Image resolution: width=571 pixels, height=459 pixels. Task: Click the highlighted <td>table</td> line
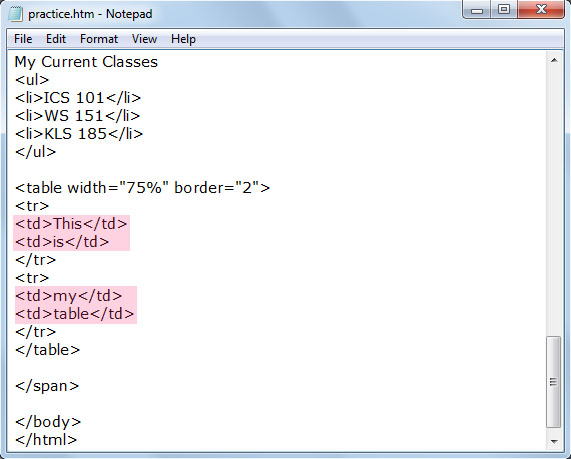(75, 314)
